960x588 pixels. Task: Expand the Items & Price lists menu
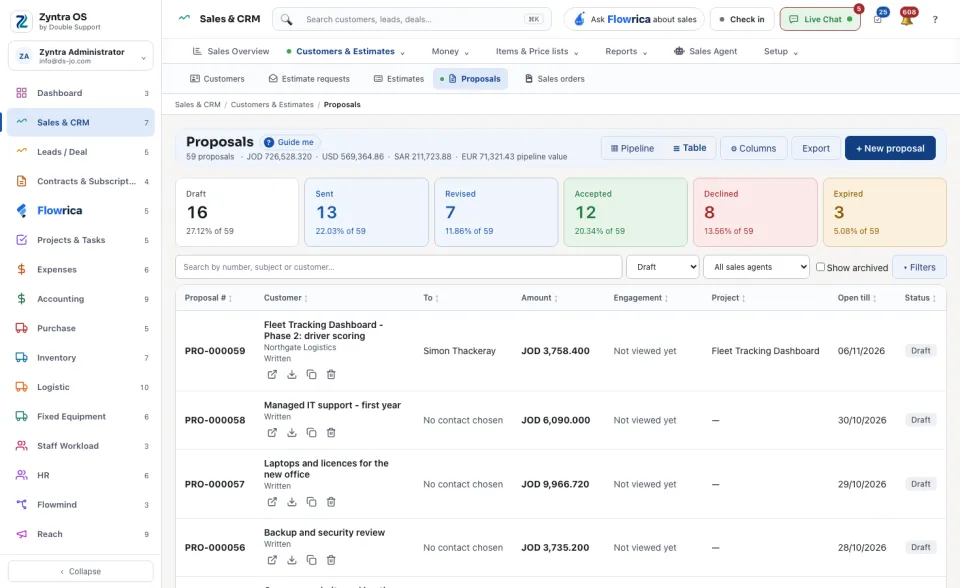(x=537, y=51)
